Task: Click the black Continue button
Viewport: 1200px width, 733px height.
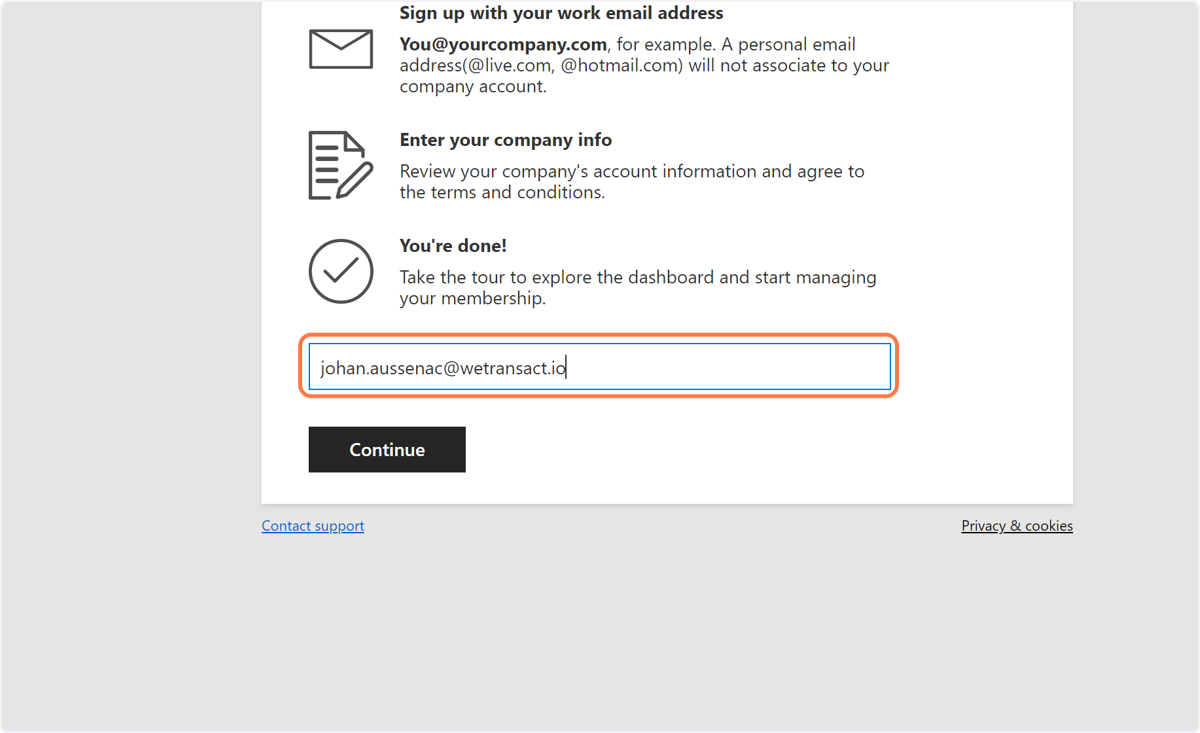Action: 387,450
